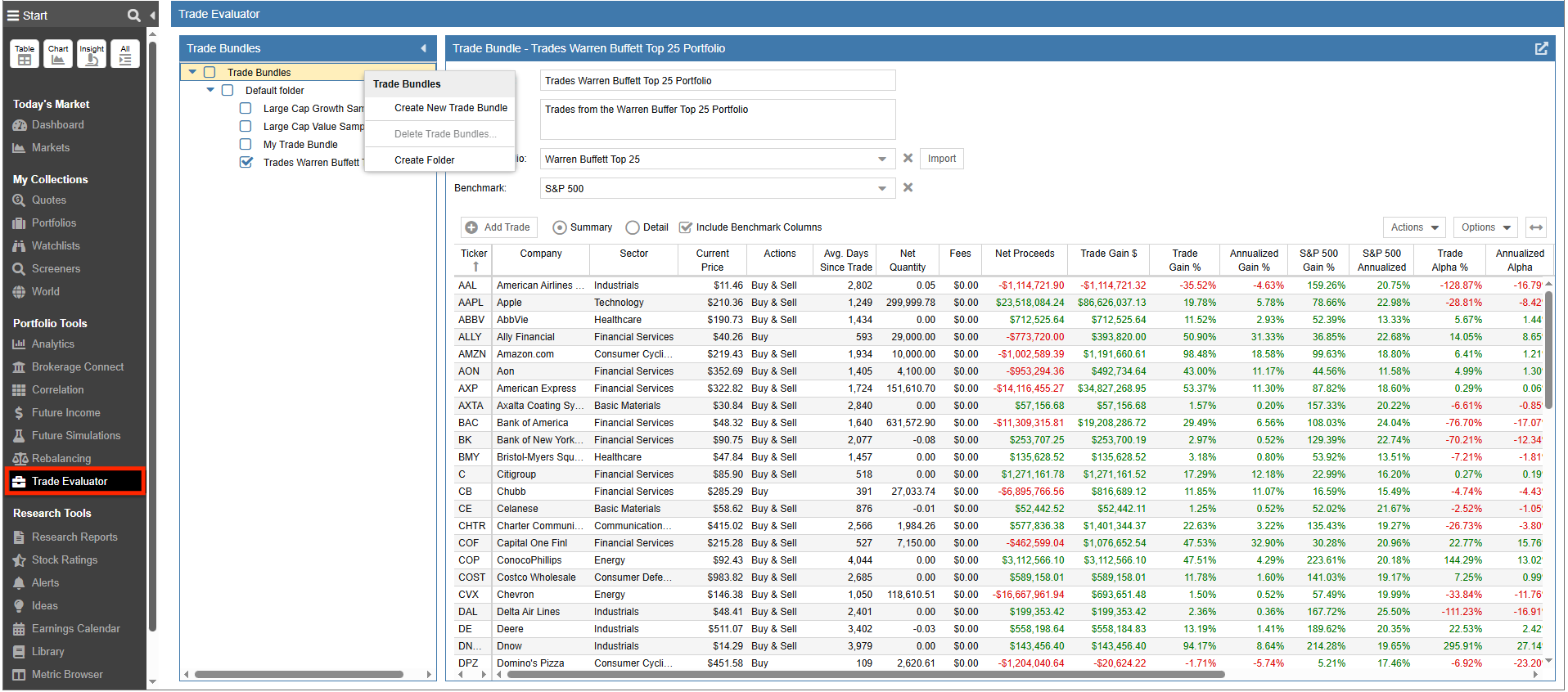Check the Large Cap Growth Sample bundle
The width and height of the screenshot is (1568, 692).
point(246,108)
